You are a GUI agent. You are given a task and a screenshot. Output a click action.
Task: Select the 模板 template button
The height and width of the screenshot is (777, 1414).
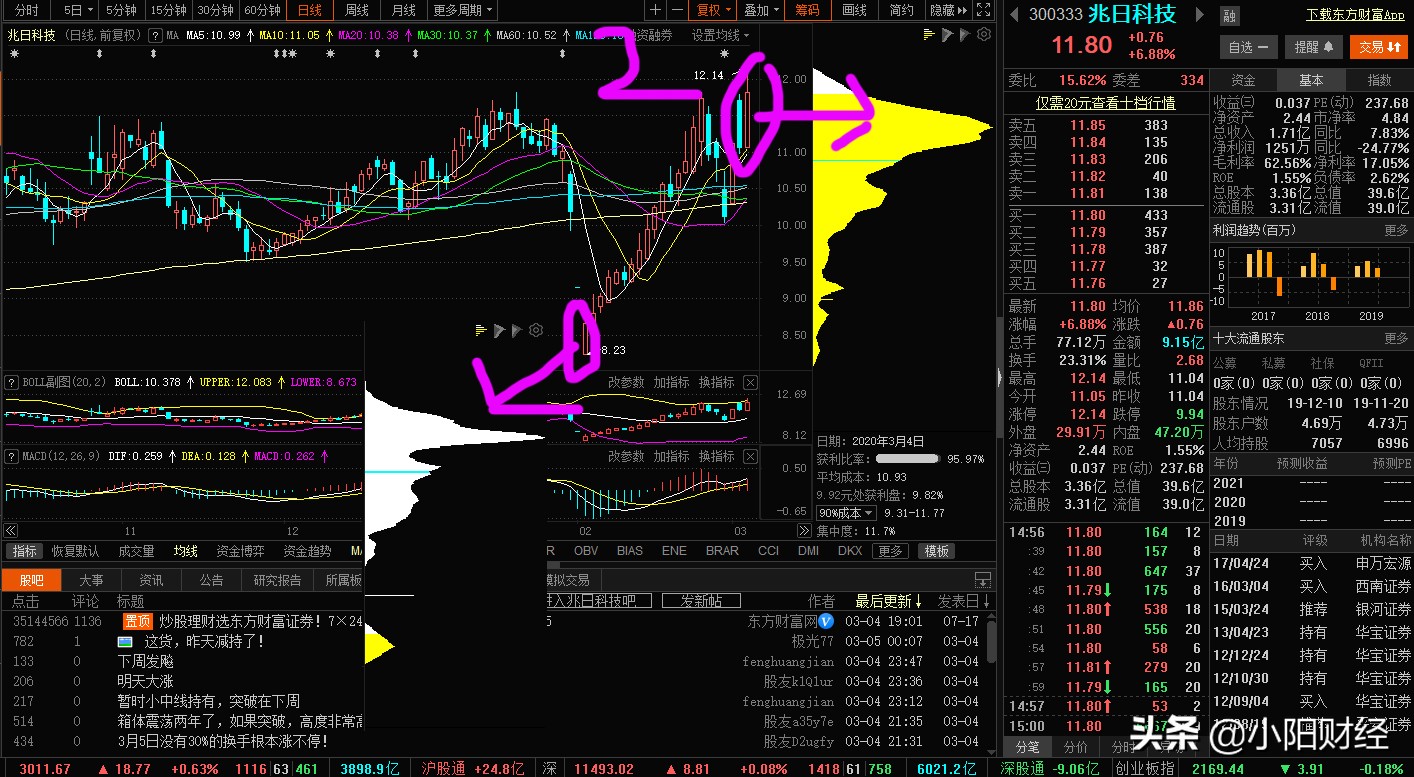tap(937, 551)
